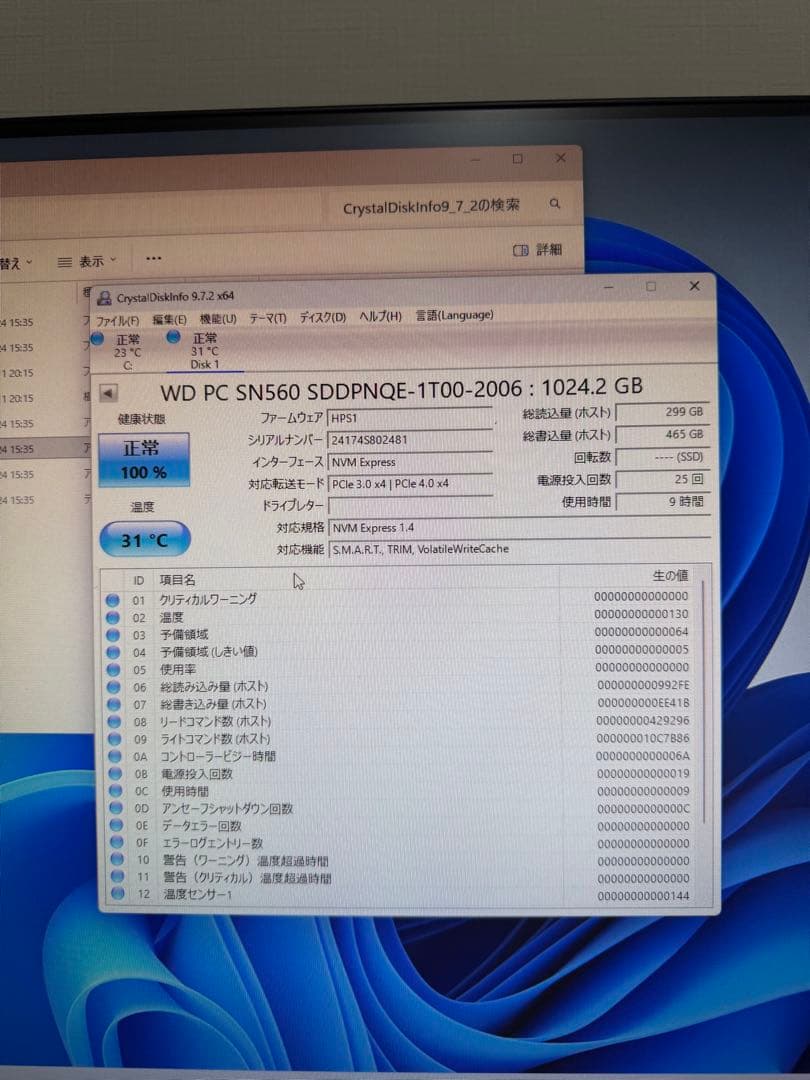Click status icon for row 08 リードコマンド数
Image resolution: width=810 pixels, height=1080 pixels.
[115, 721]
